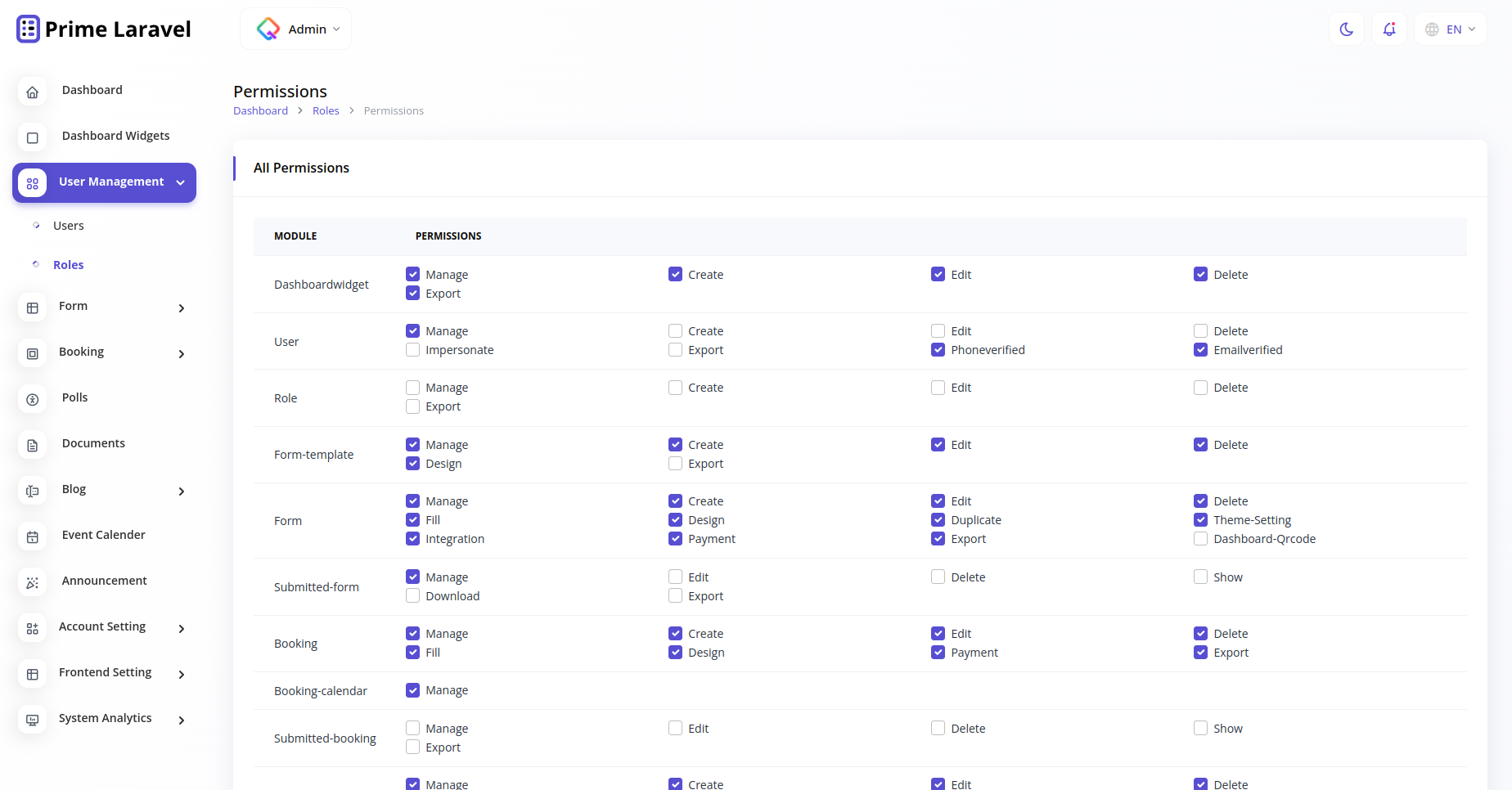This screenshot has width=1512, height=790.
Task: Uncheck Manage for Booking-calendar
Action: coord(412,690)
